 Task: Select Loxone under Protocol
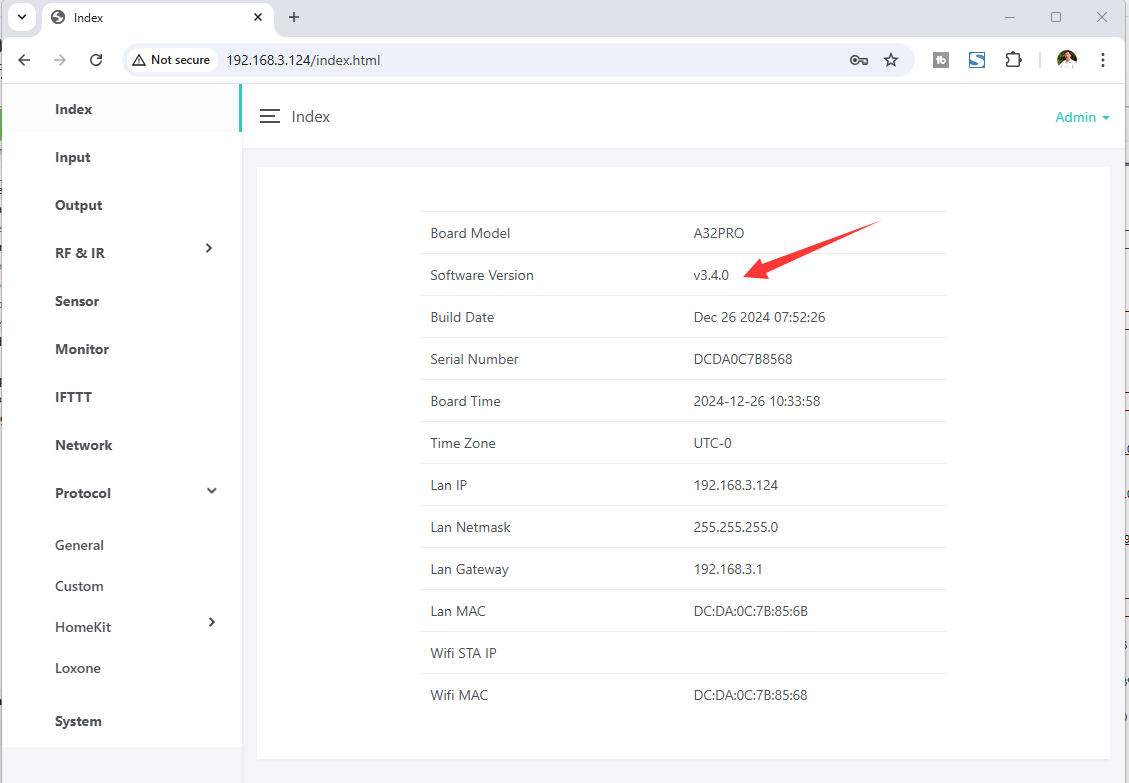(78, 668)
